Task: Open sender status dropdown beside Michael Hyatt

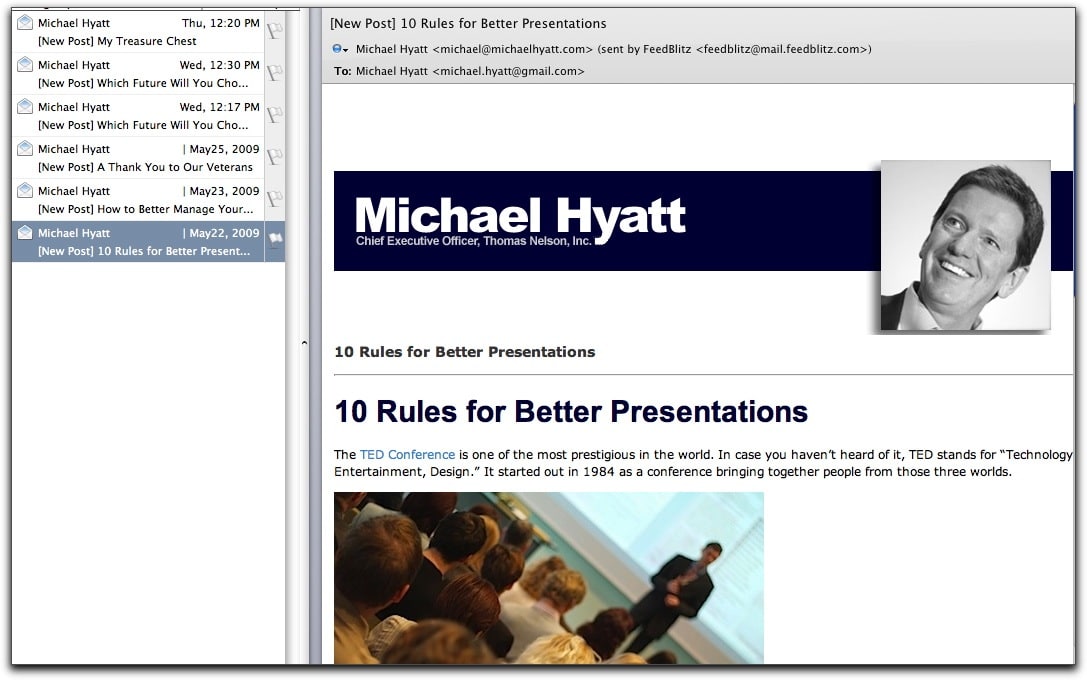Action: (340, 49)
